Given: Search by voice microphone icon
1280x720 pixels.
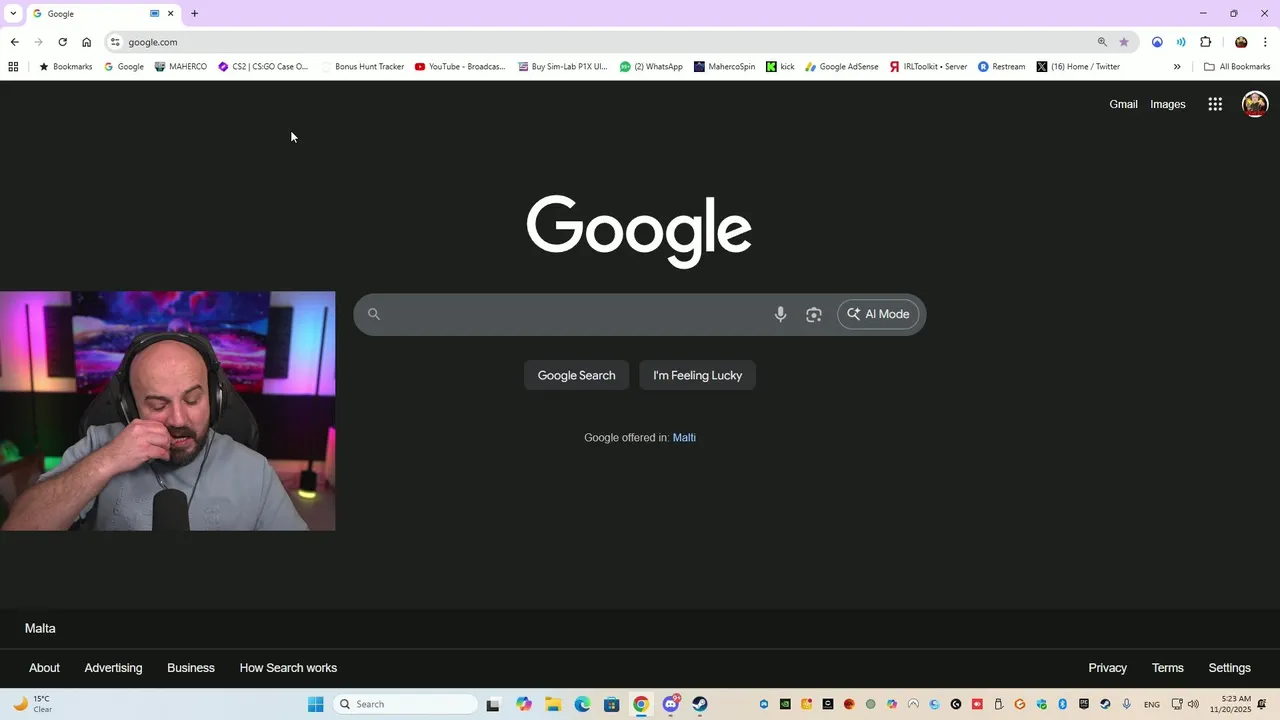Looking at the screenshot, I should (x=780, y=314).
